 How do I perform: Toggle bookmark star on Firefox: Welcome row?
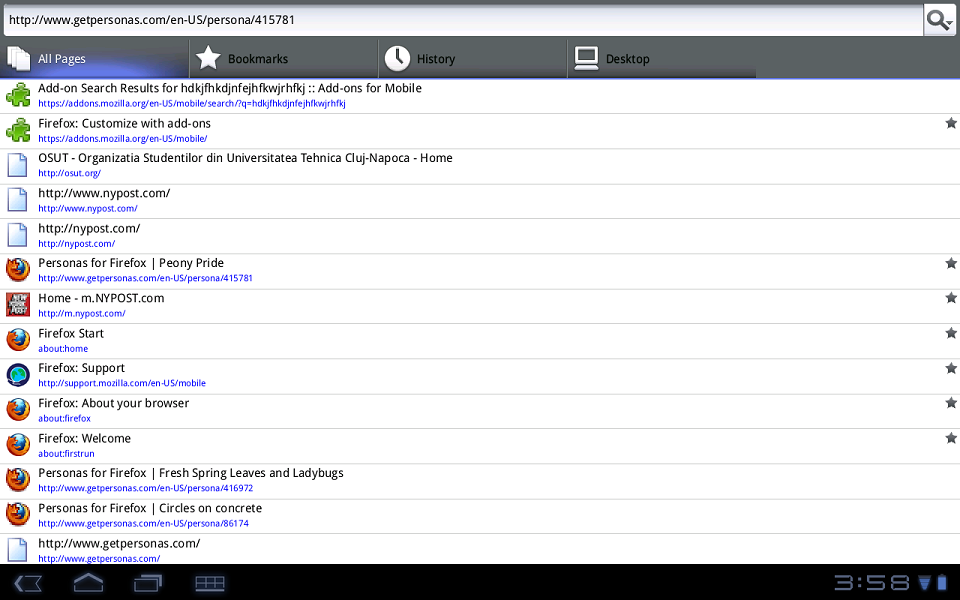coord(951,438)
